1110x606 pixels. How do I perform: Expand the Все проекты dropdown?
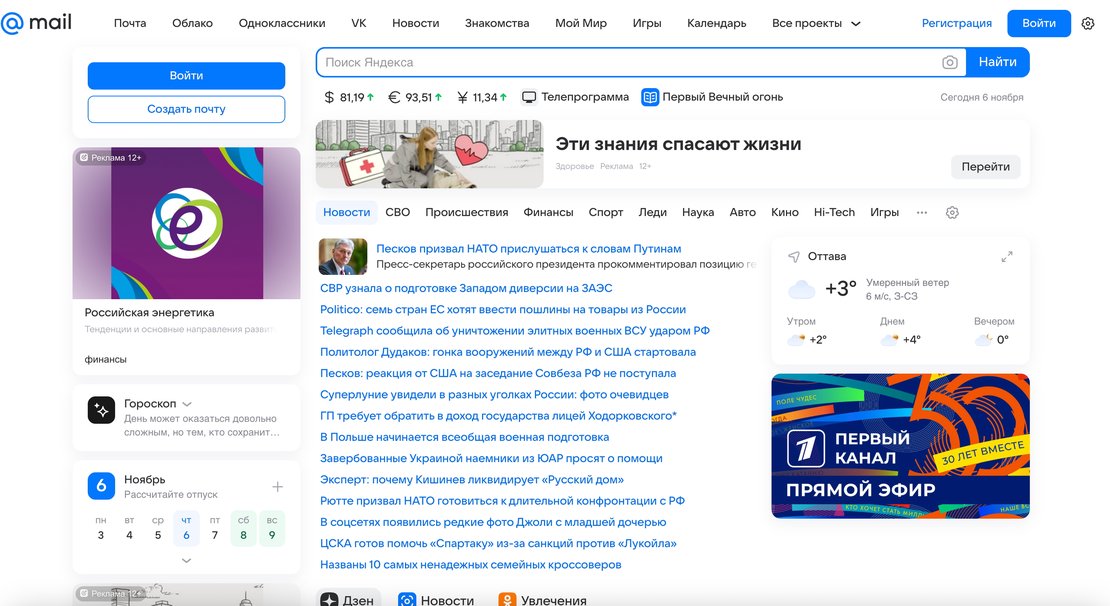(855, 22)
